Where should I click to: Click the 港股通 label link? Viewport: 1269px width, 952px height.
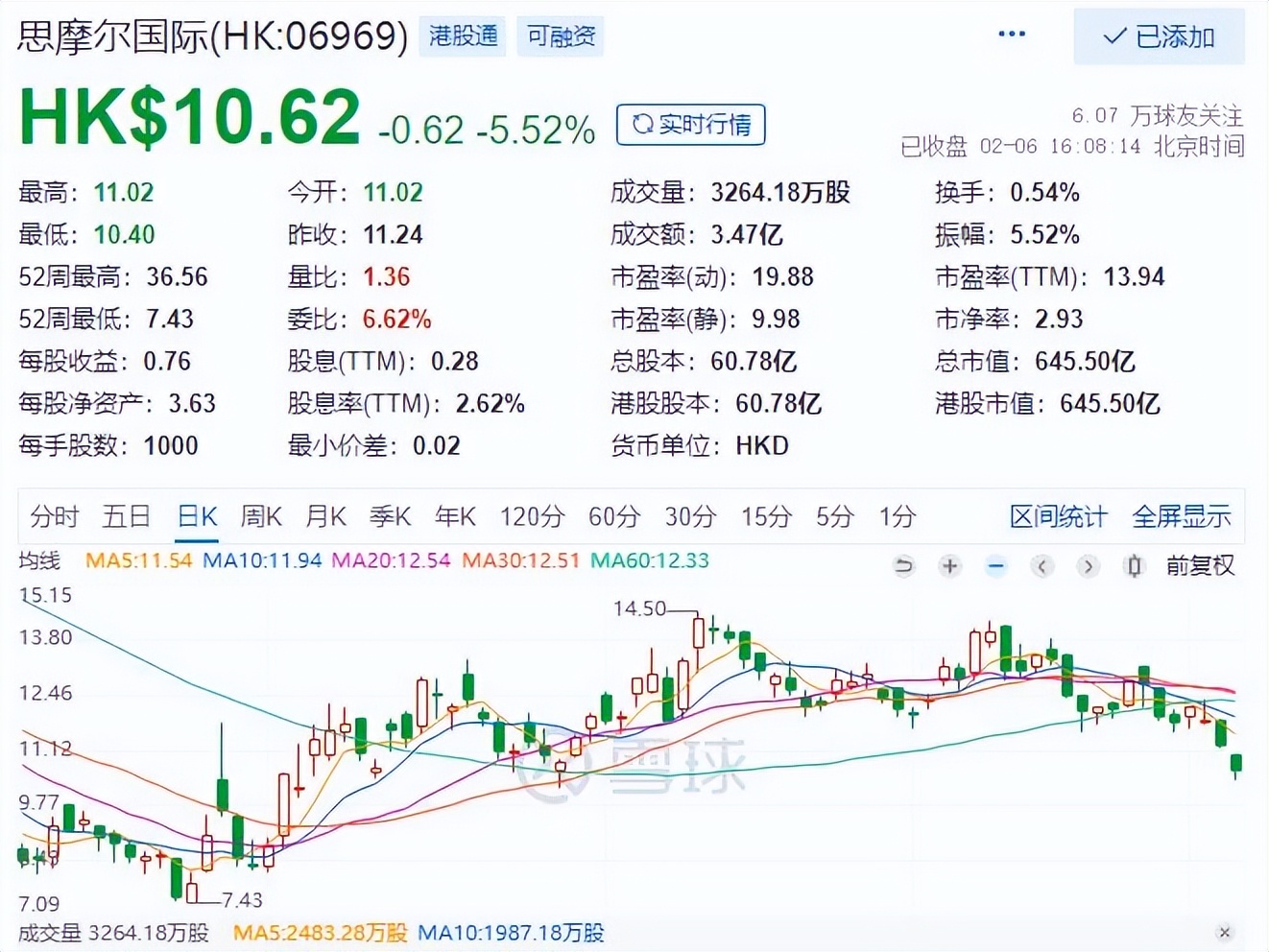click(462, 37)
